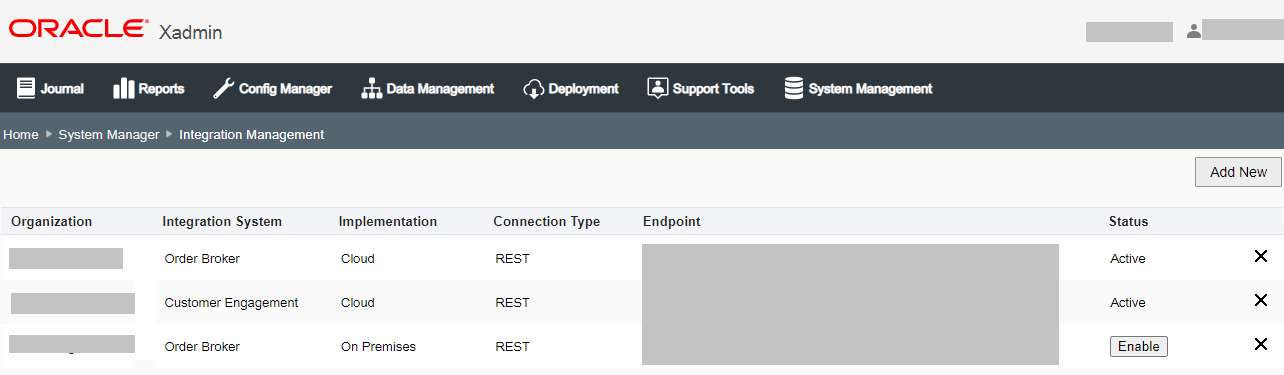Delete the Customer Engagement integration row
Viewport: 1284px width, 375px height.
point(1261,301)
